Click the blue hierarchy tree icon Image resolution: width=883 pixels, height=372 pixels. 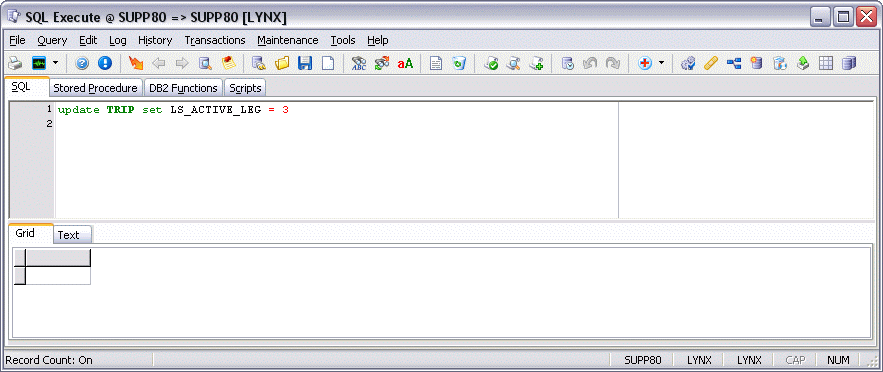tap(734, 64)
